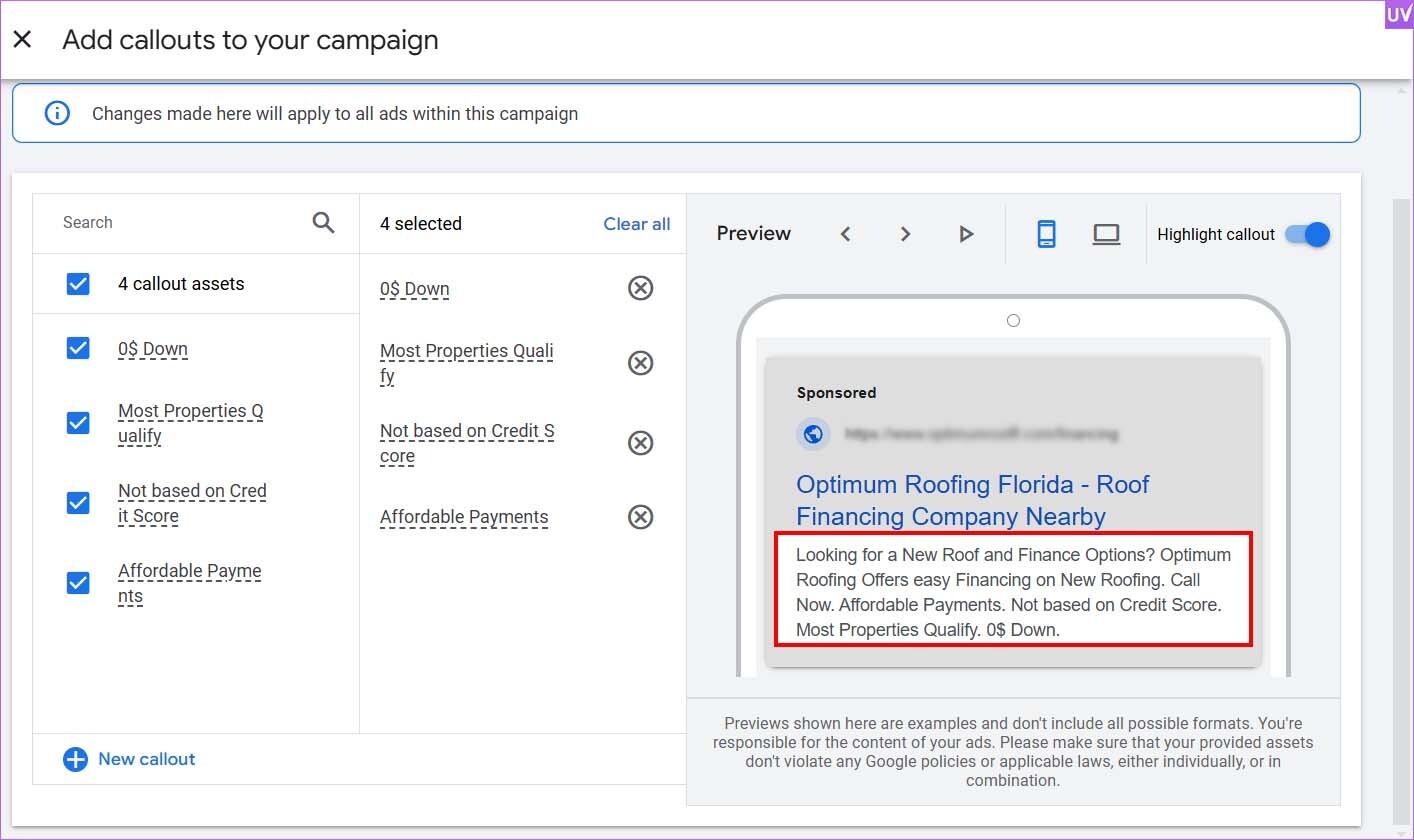Click Affordable Payments in the selected column
Image resolution: width=1414 pixels, height=840 pixels.
464,517
